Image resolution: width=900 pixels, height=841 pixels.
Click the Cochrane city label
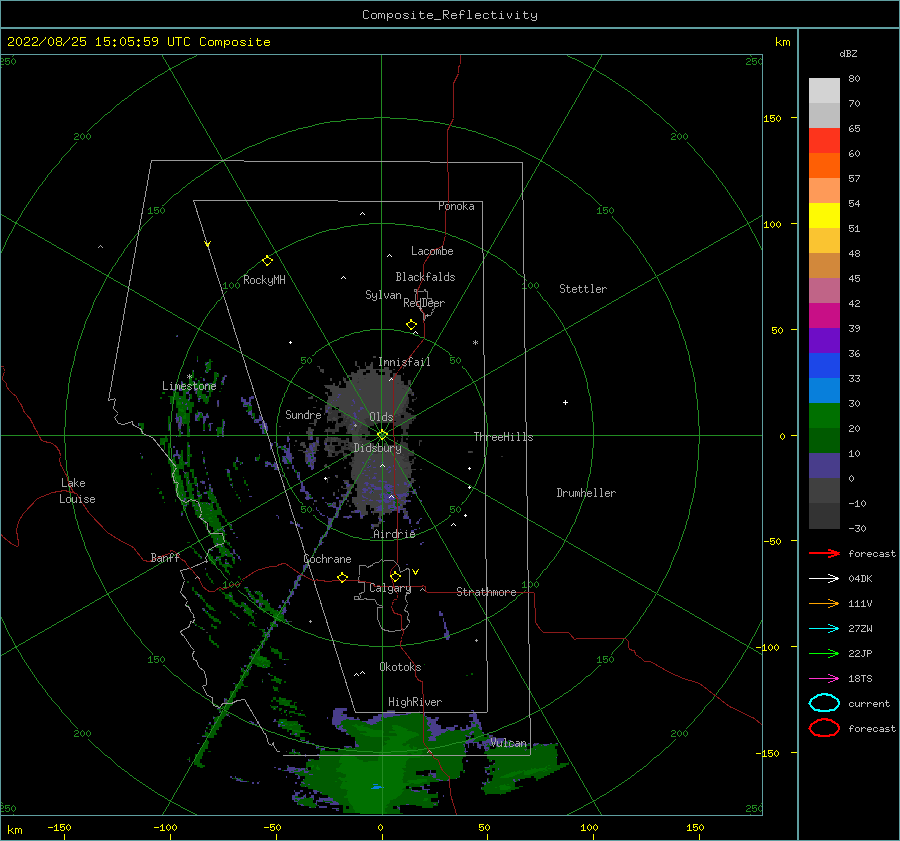(x=327, y=559)
